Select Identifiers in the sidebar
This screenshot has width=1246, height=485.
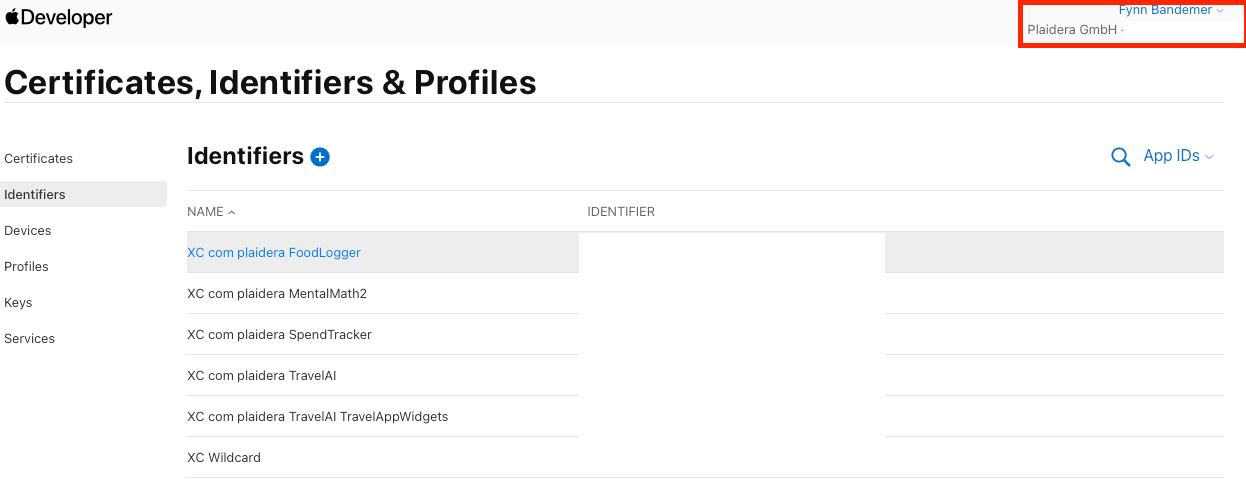coord(35,195)
